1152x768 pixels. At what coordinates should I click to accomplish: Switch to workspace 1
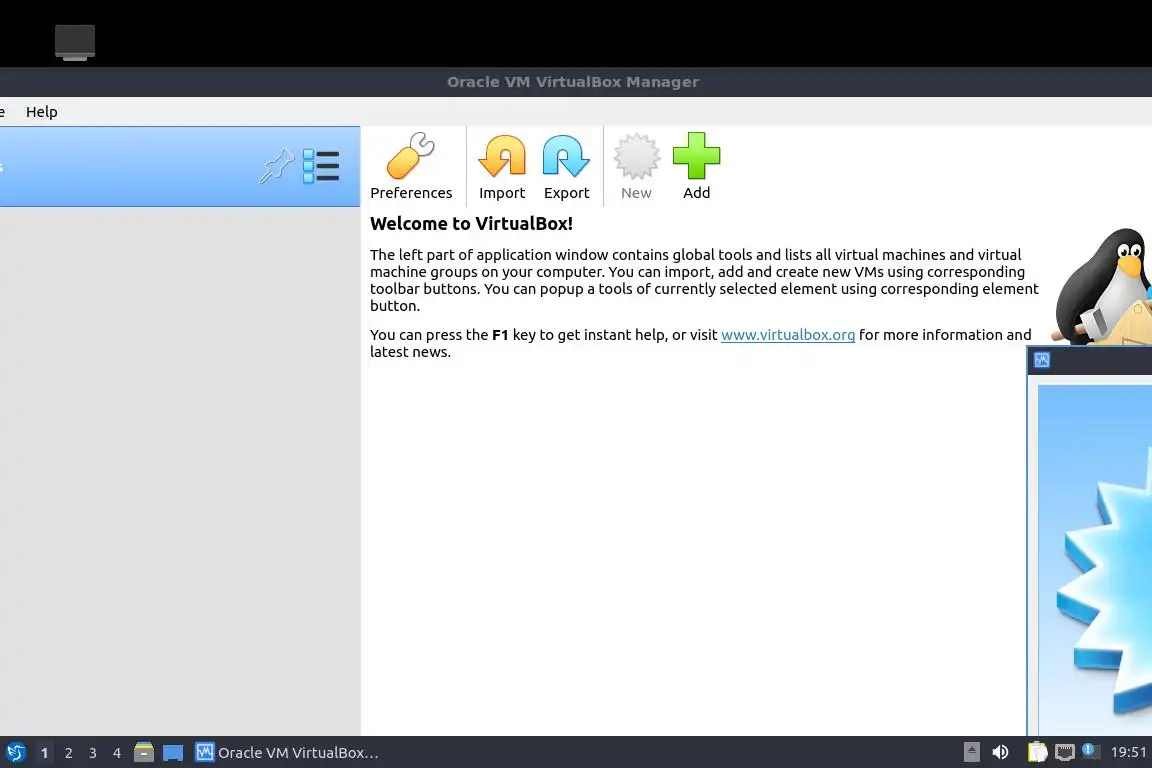44,753
